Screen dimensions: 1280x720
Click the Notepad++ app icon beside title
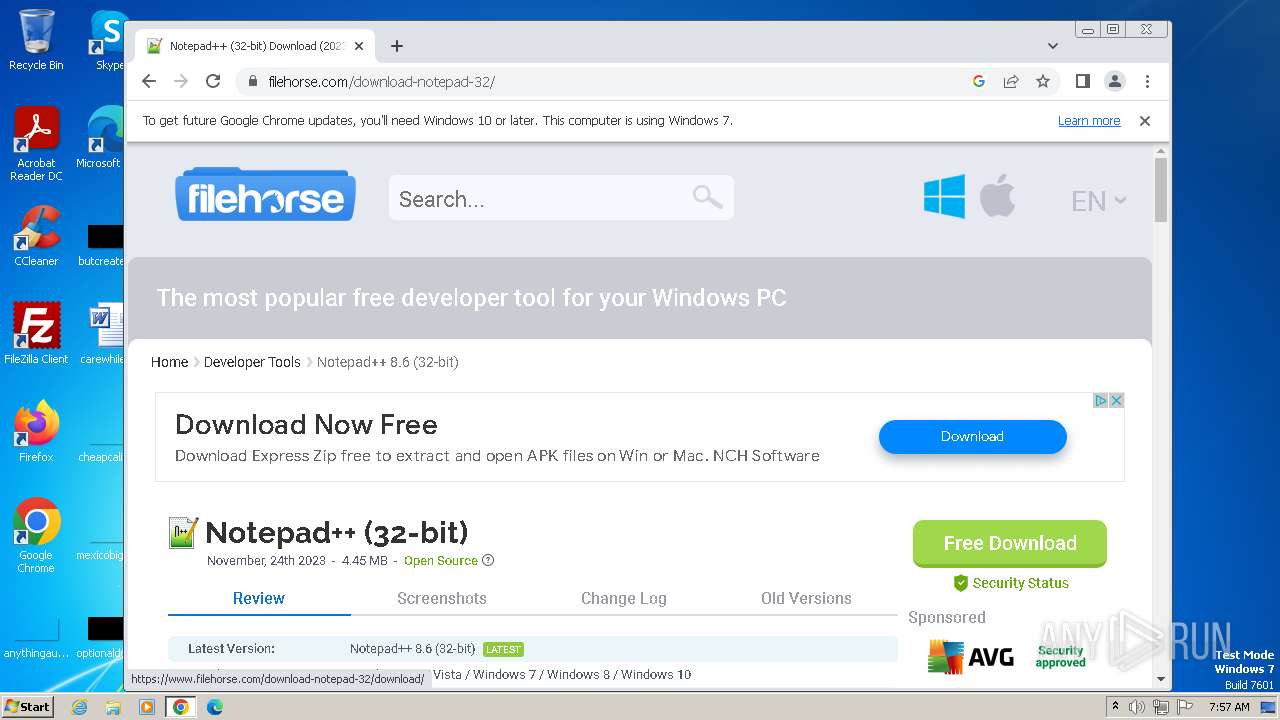(184, 532)
